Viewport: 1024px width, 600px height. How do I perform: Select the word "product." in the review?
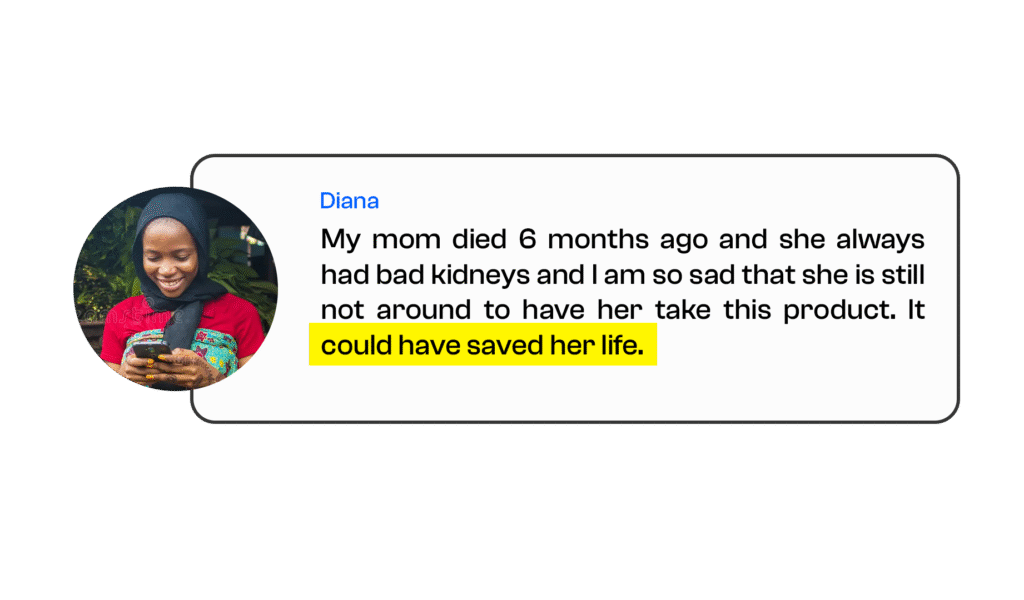click(839, 310)
